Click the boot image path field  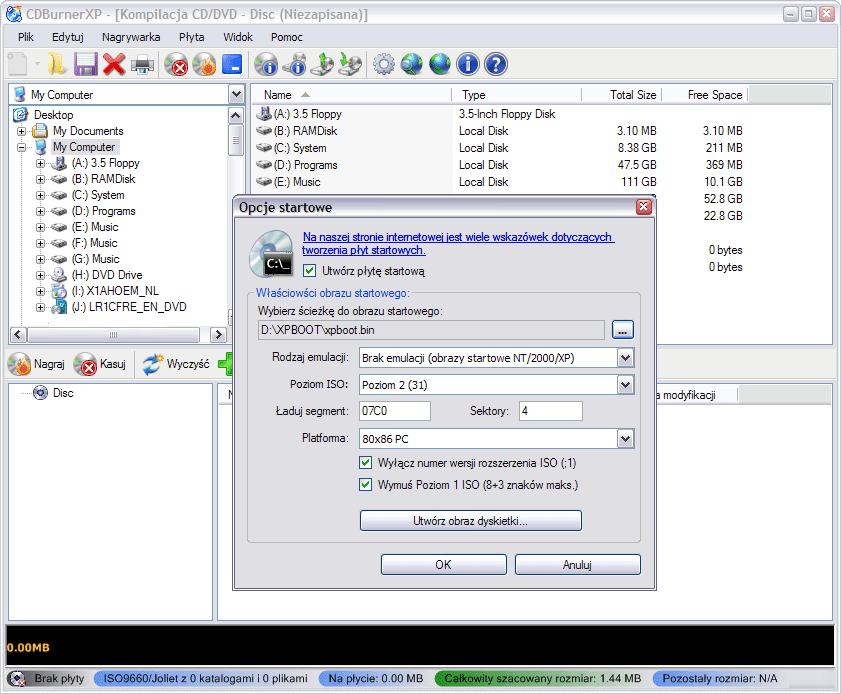(x=431, y=330)
